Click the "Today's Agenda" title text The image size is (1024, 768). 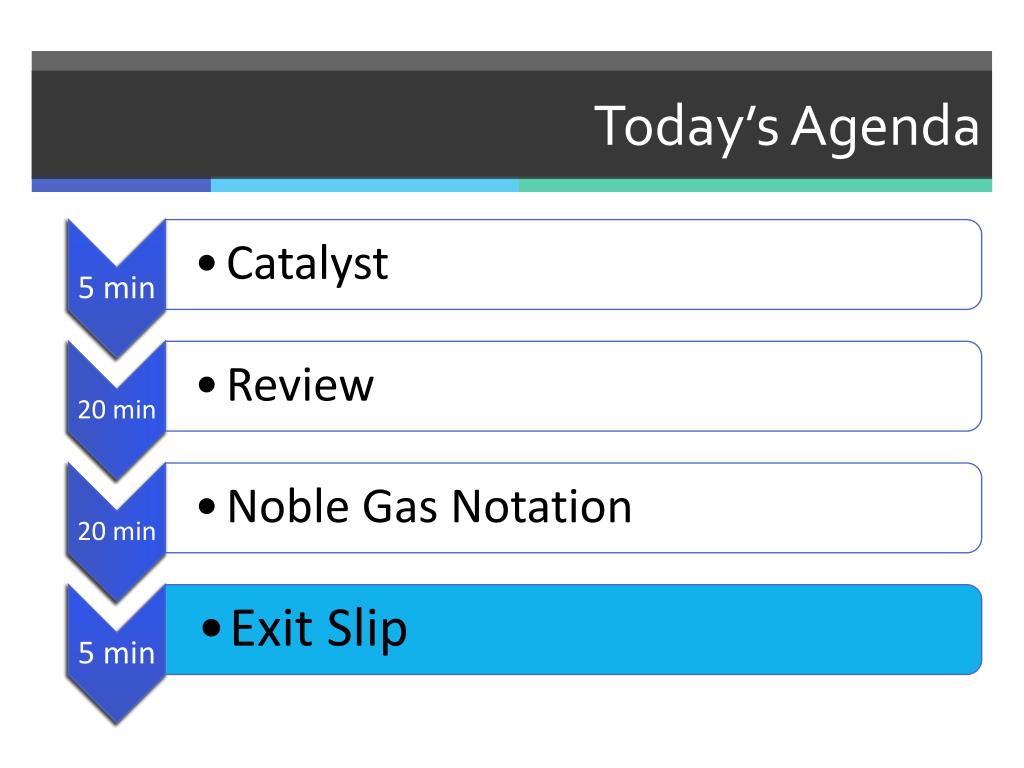[x=786, y=127]
